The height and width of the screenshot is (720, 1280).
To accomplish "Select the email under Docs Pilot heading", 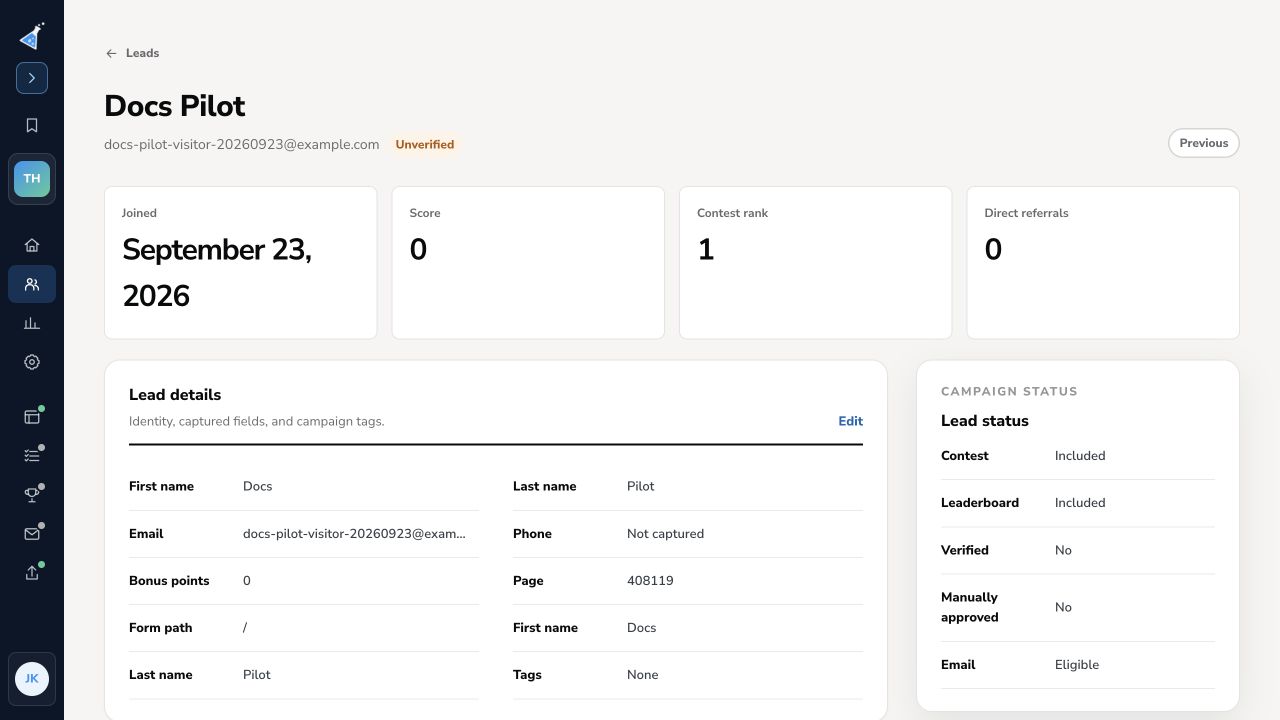I will pos(242,144).
